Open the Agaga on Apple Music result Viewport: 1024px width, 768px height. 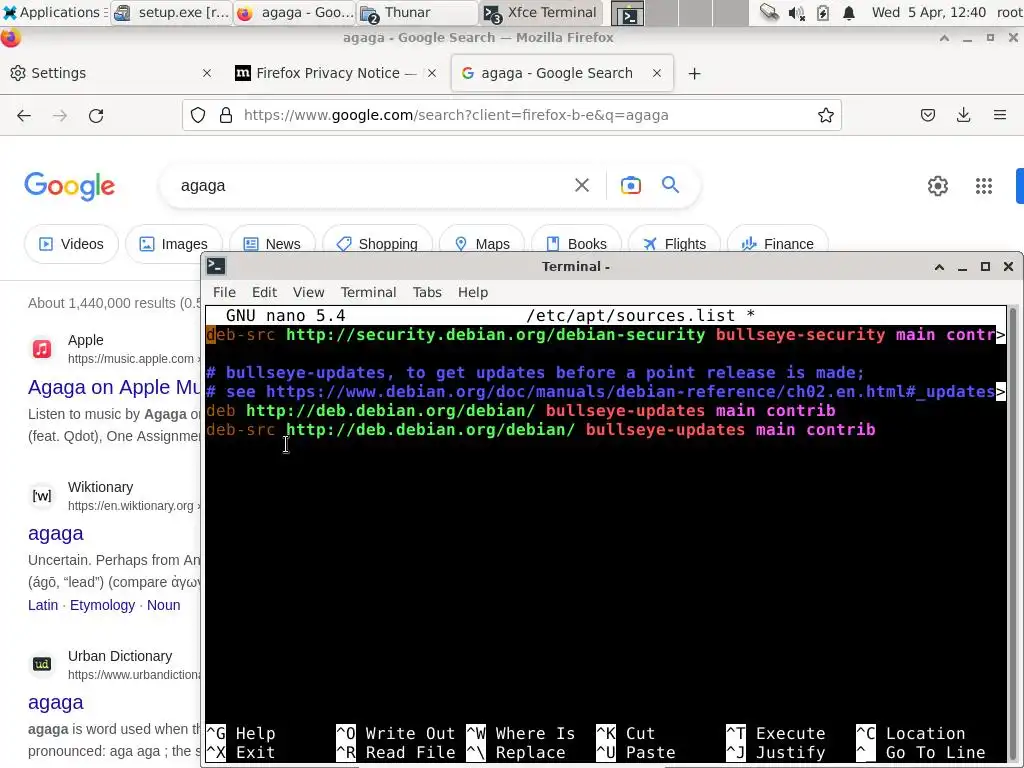coord(114,387)
